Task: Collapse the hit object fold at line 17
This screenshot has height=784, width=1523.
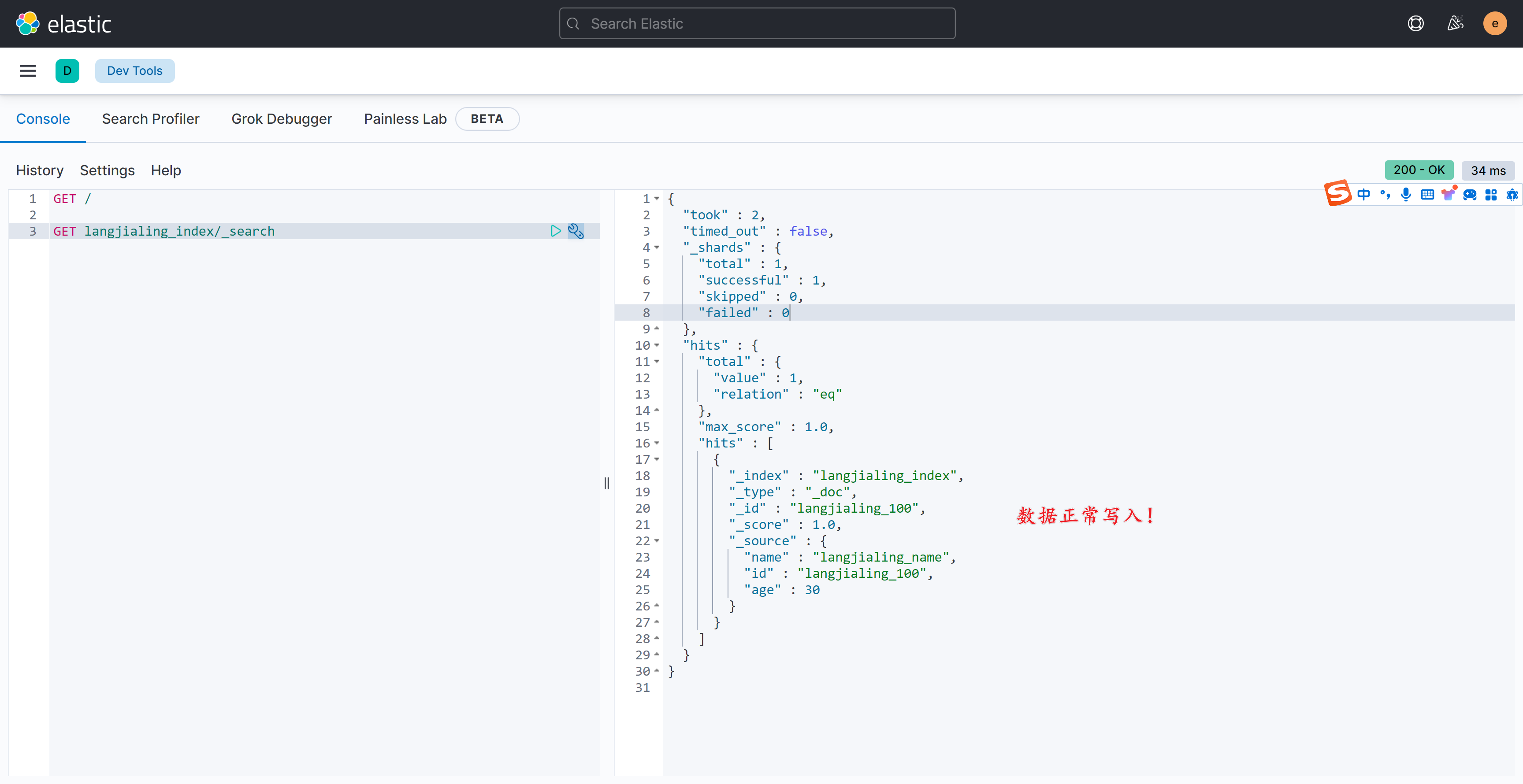Action: tap(657, 459)
